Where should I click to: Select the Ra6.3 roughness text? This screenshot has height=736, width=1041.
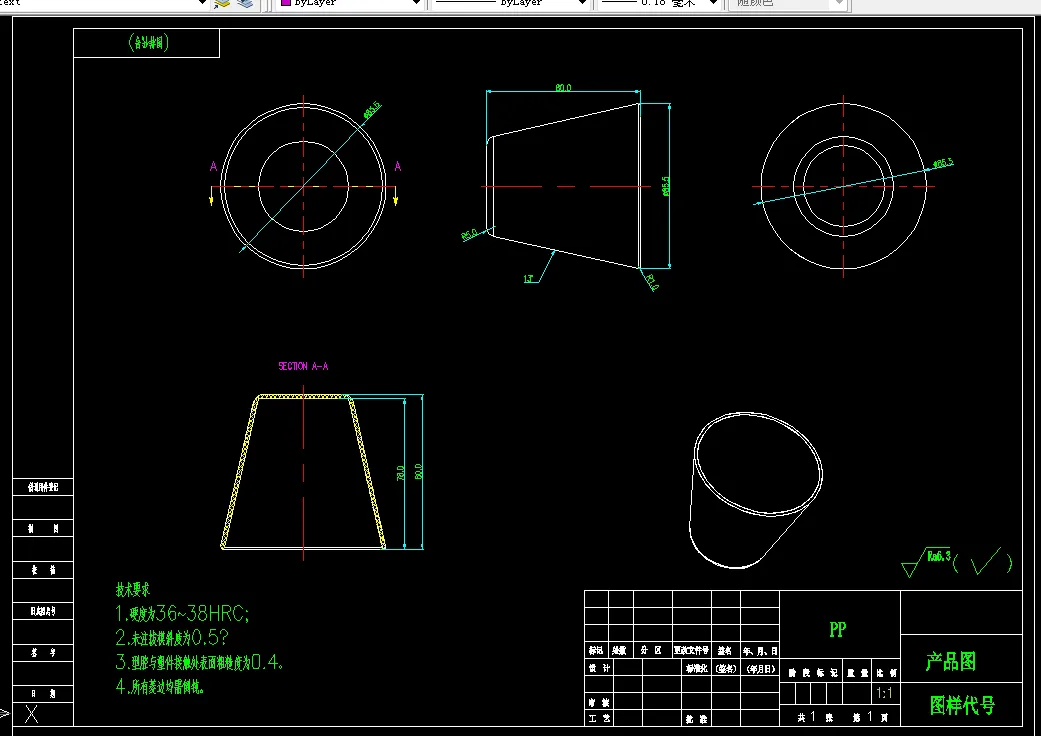939,555
